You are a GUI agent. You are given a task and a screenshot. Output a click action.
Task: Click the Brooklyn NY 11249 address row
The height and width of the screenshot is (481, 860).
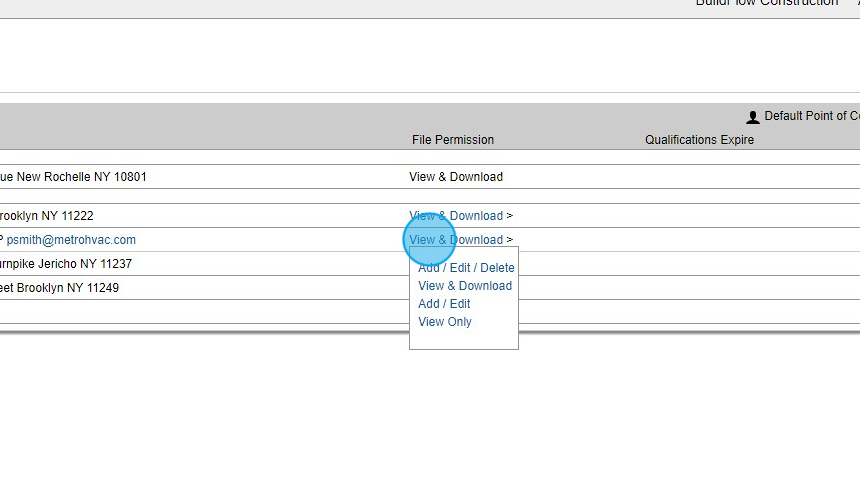59,288
